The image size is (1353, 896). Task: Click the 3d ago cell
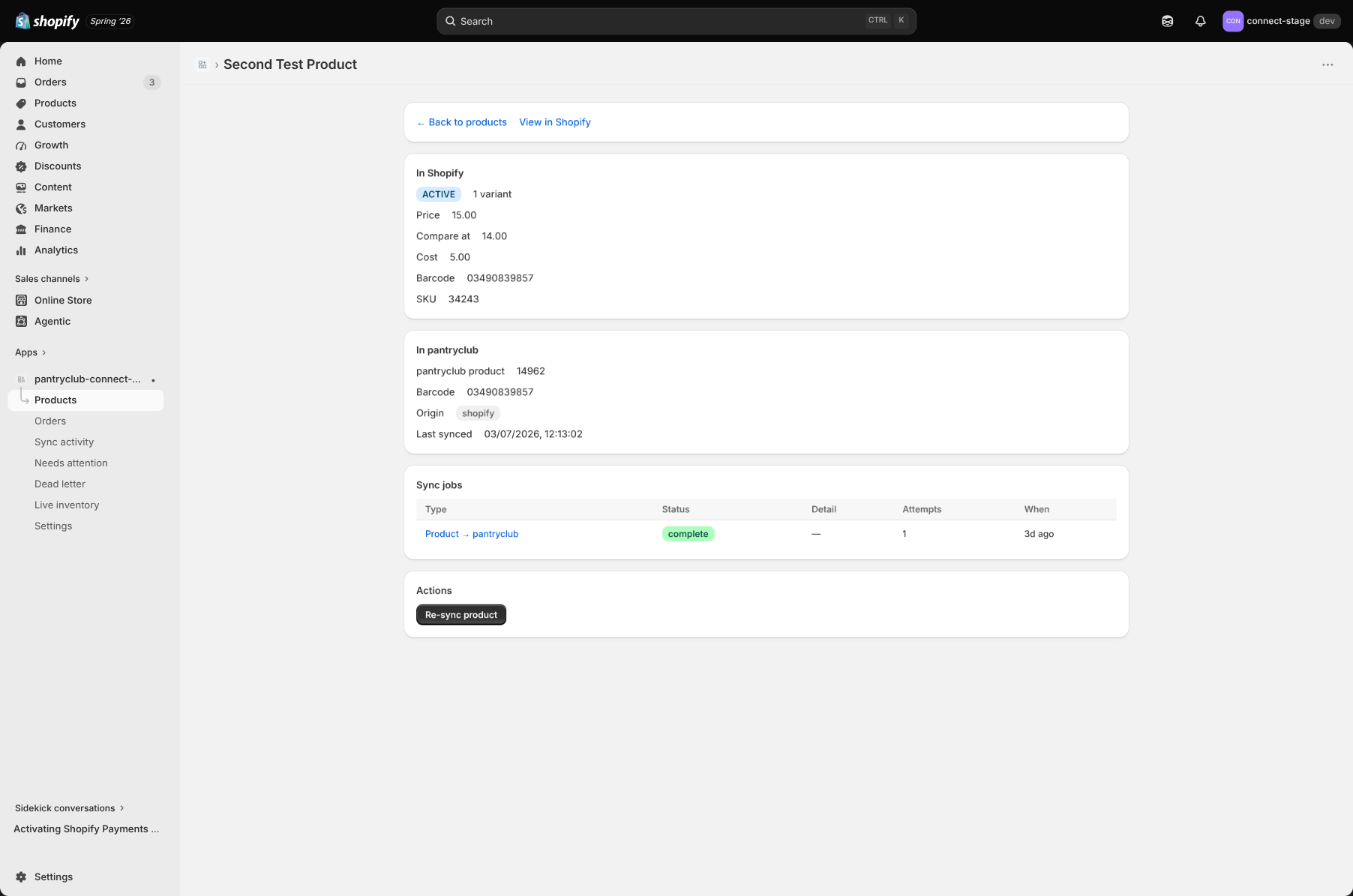coord(1039,534)
